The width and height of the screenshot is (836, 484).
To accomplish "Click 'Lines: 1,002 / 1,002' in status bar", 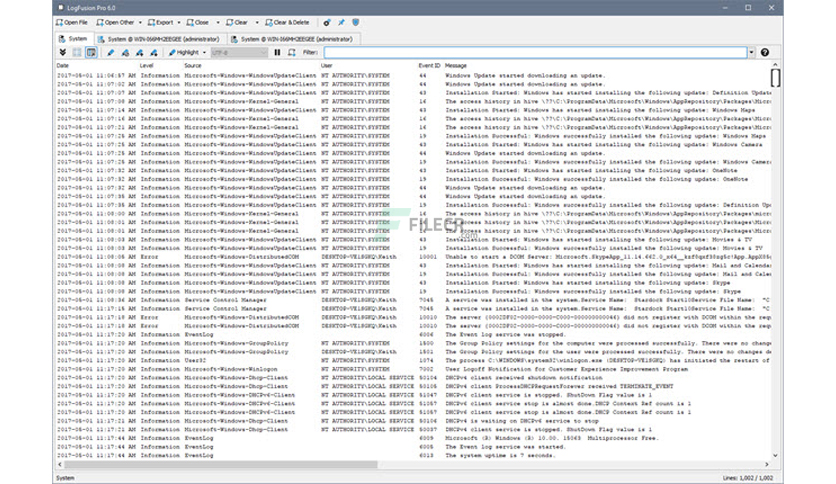I will (x=748, y=478).
